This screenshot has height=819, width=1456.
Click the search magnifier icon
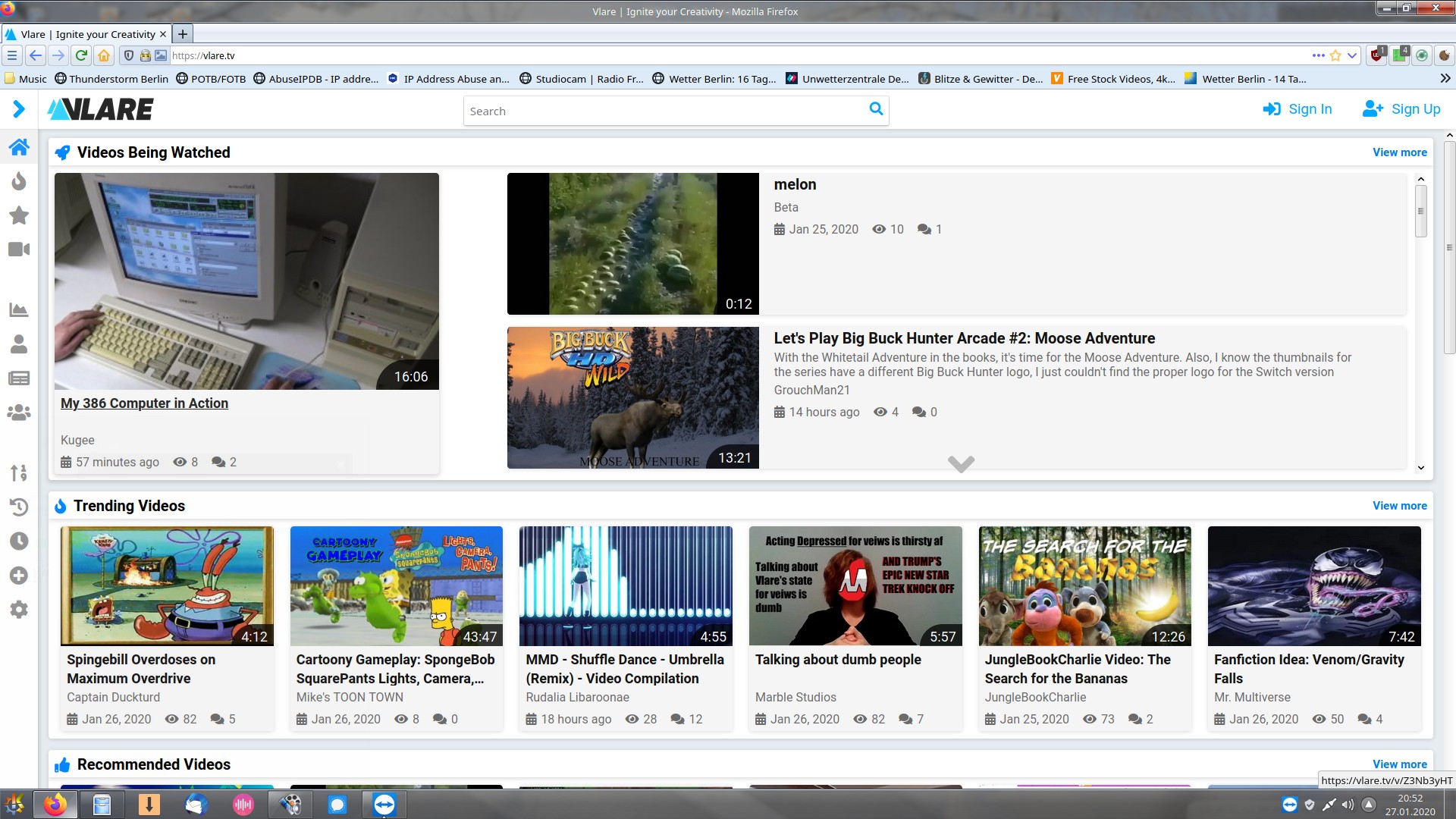tap(876, 109)
